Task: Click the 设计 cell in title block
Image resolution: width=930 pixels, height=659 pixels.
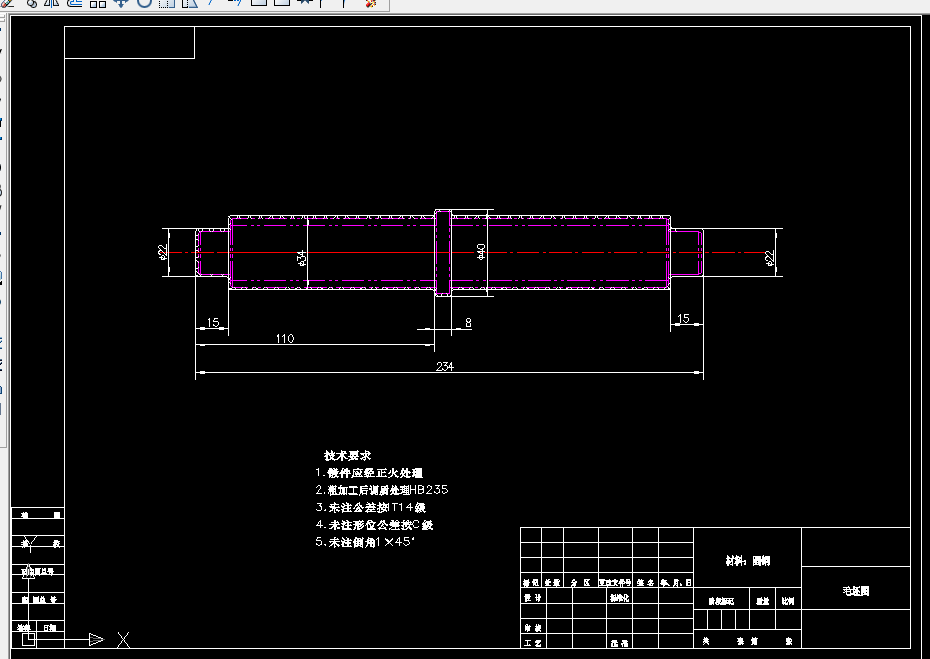Action: coord(533,597)
